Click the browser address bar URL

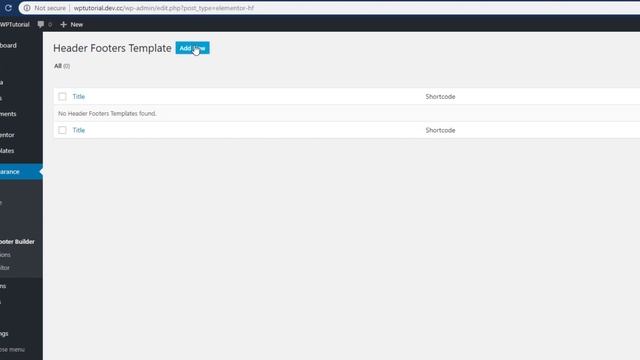pyautogui.click(x=164, y=8)
